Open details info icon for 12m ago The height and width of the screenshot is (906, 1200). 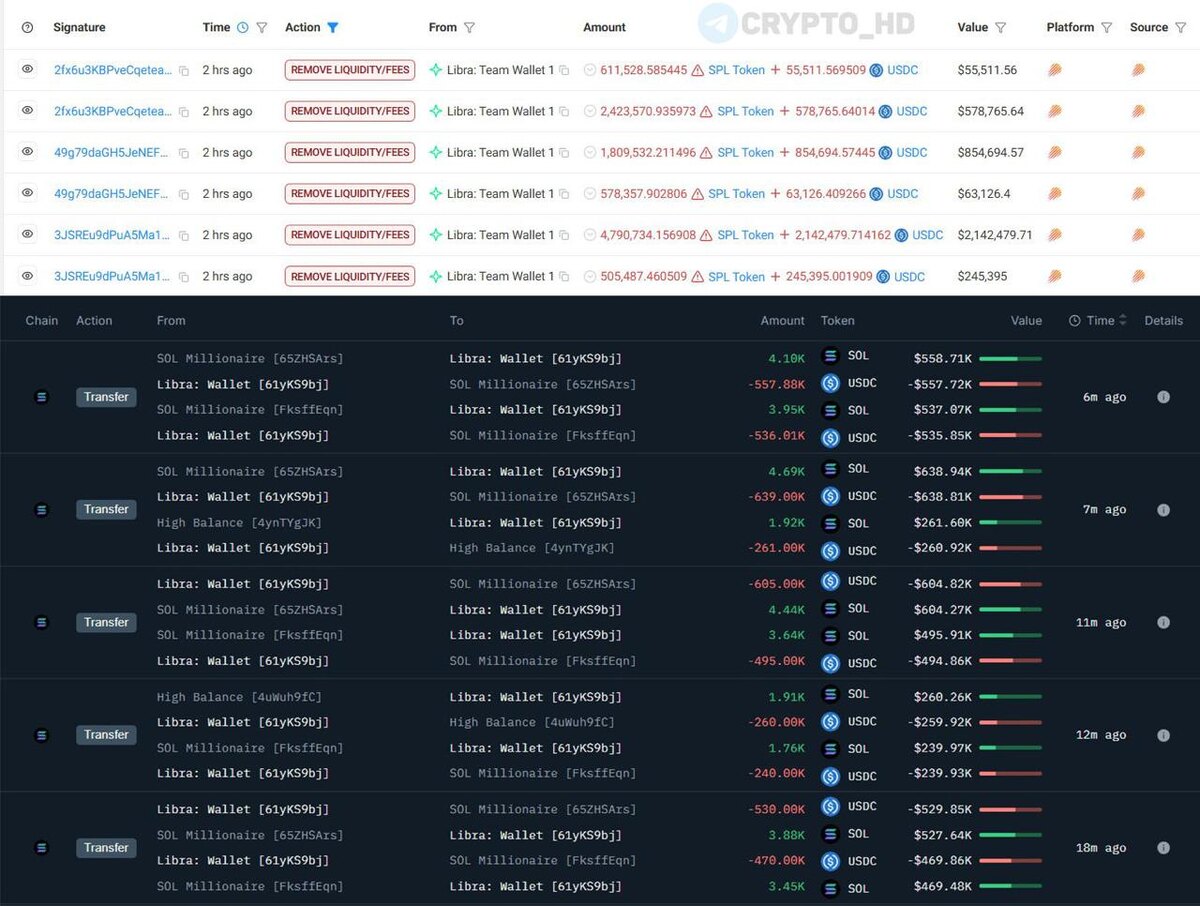1163,735
